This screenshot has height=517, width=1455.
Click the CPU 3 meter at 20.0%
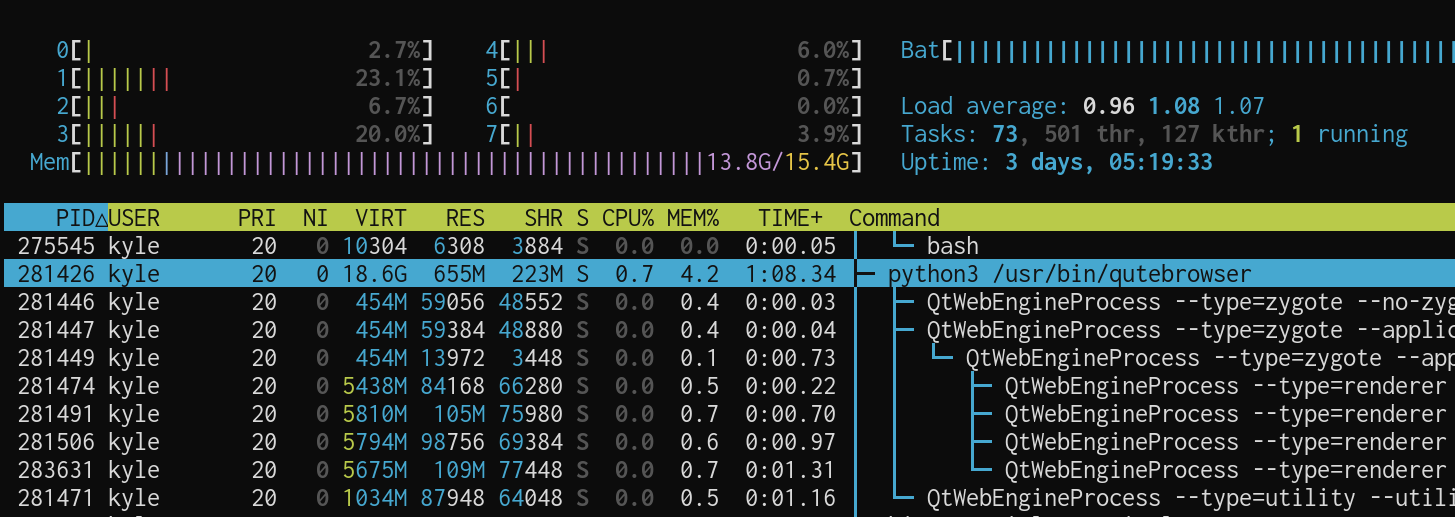coord(244,134)
